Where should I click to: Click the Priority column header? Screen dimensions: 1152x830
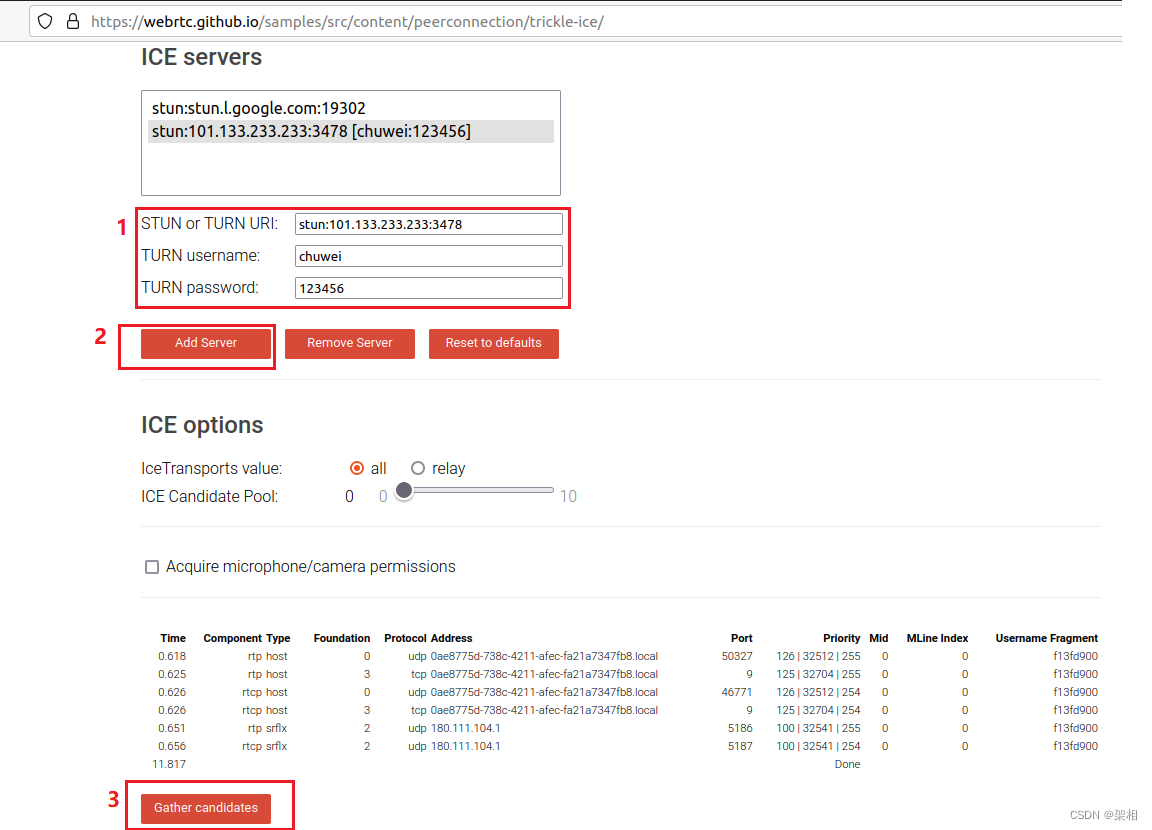[841, 638]
